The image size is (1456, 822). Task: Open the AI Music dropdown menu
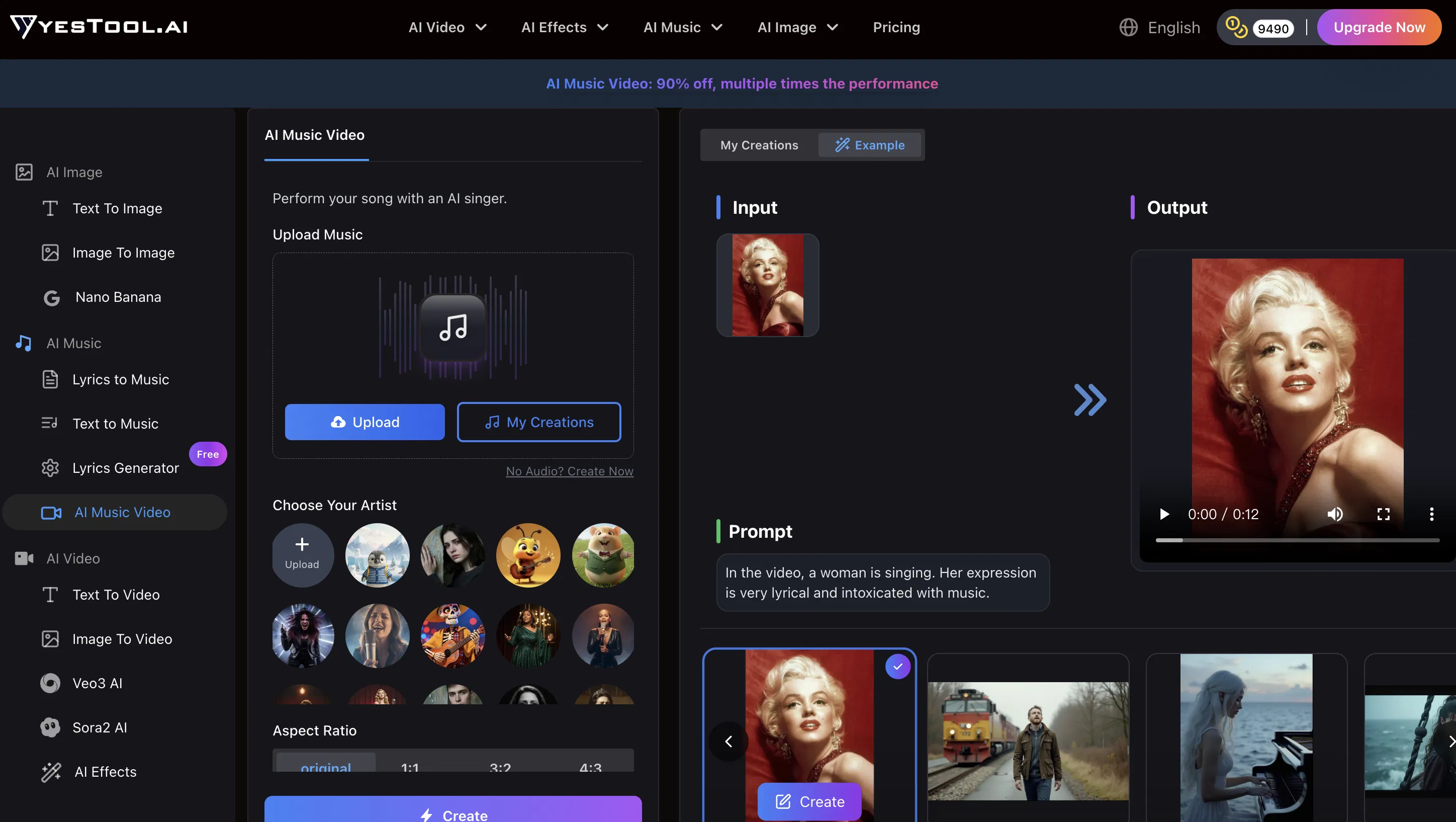[x=682, y=27]
